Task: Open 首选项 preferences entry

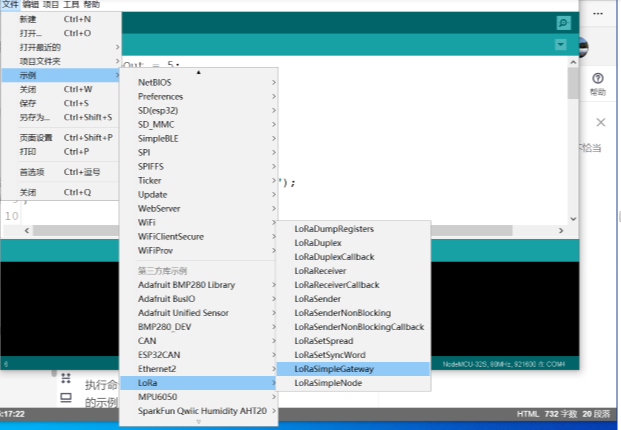Action: 61,172
